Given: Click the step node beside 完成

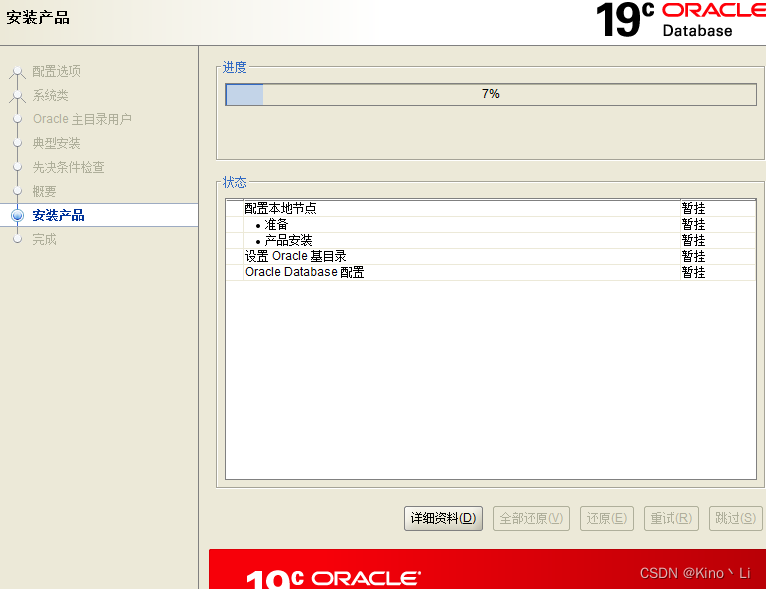Looking at the screenshot, I should [x=18, y=239].
